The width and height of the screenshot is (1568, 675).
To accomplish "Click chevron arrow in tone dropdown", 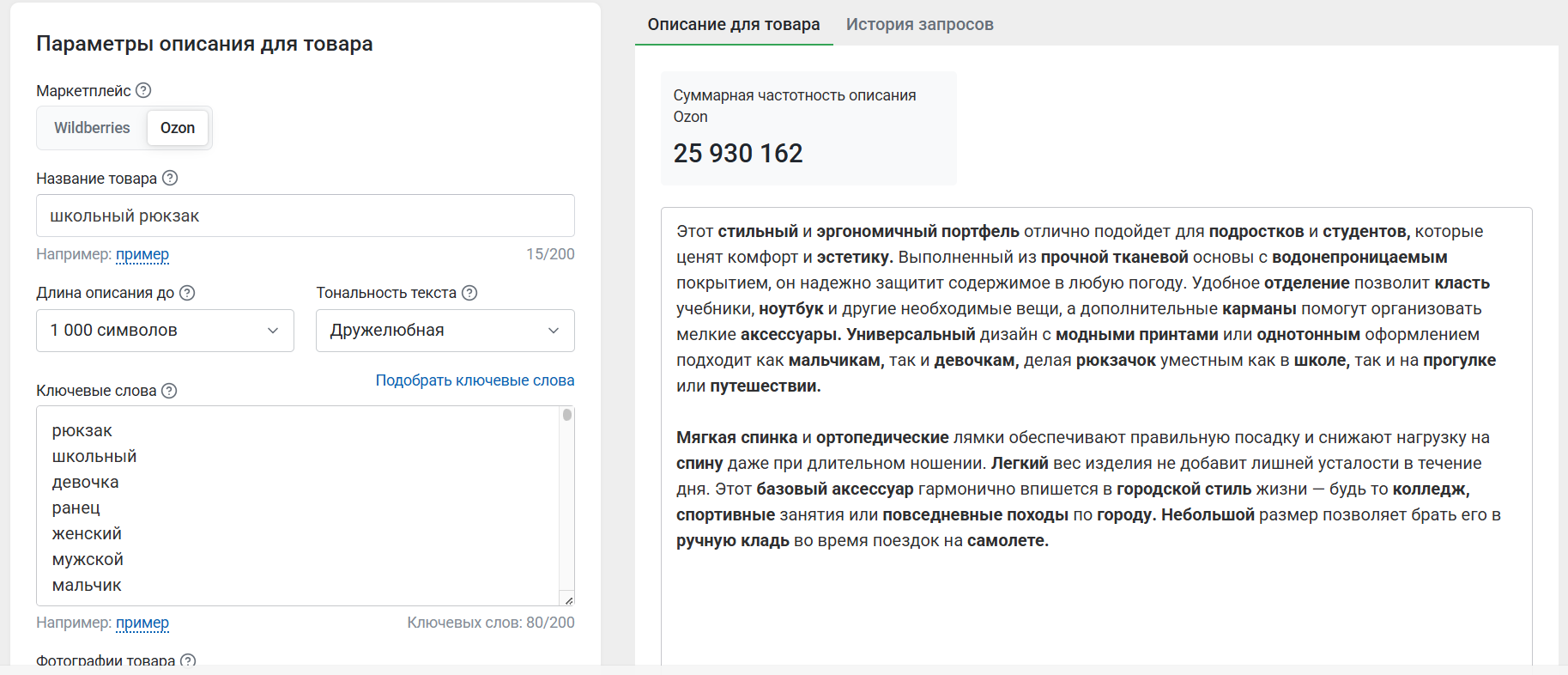I will pyautogui.click(x=554, y=331).
